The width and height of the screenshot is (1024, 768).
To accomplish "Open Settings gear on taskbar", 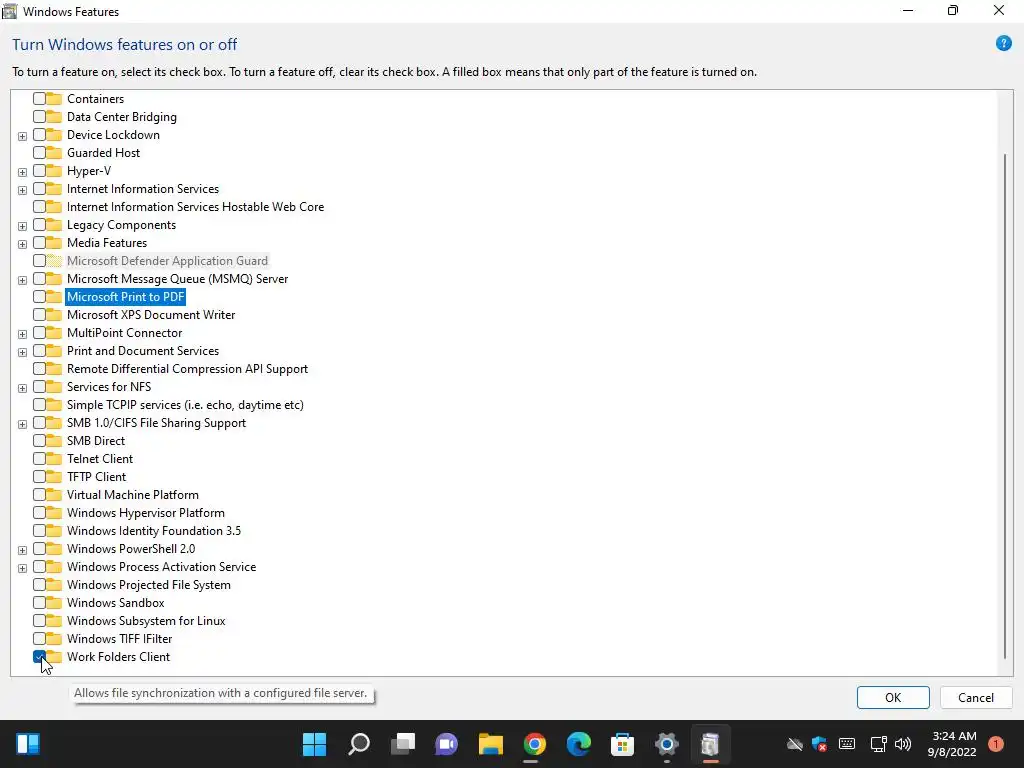I will [x=667, y=744].
